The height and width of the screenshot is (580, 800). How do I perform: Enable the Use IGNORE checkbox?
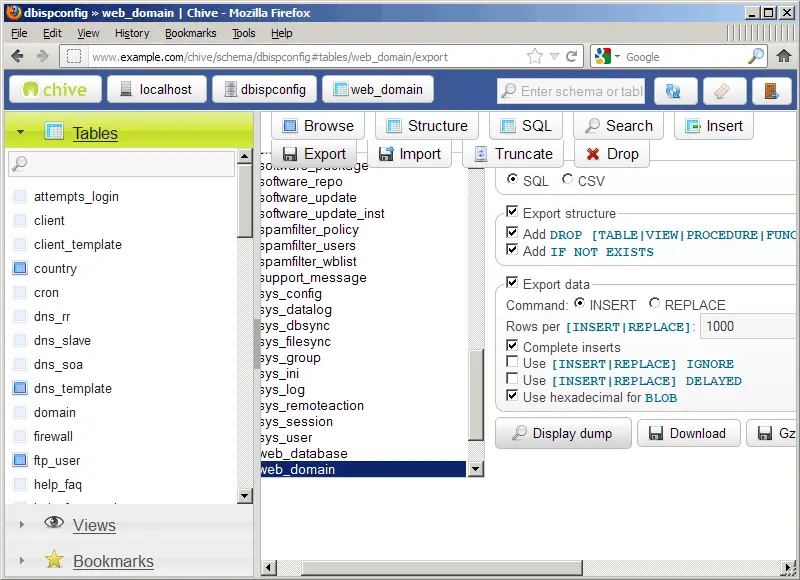pos(512,362)
